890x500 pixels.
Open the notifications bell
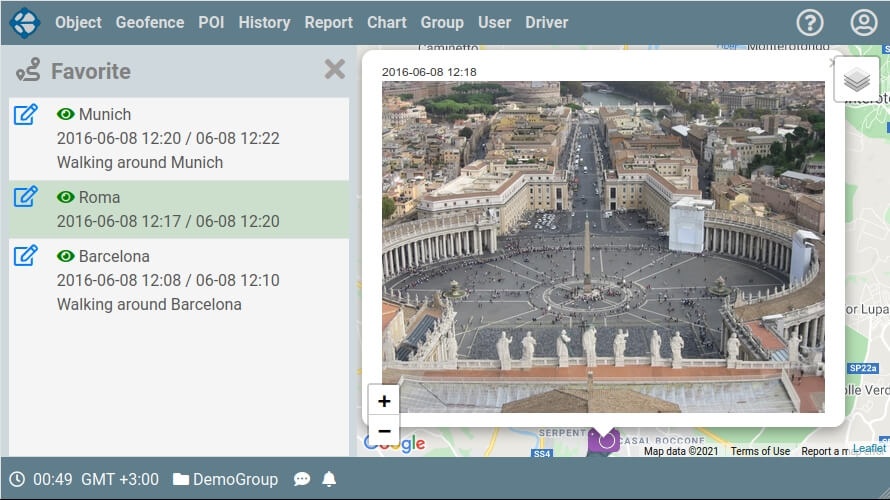pyautogui.click(x=329, y=480)
